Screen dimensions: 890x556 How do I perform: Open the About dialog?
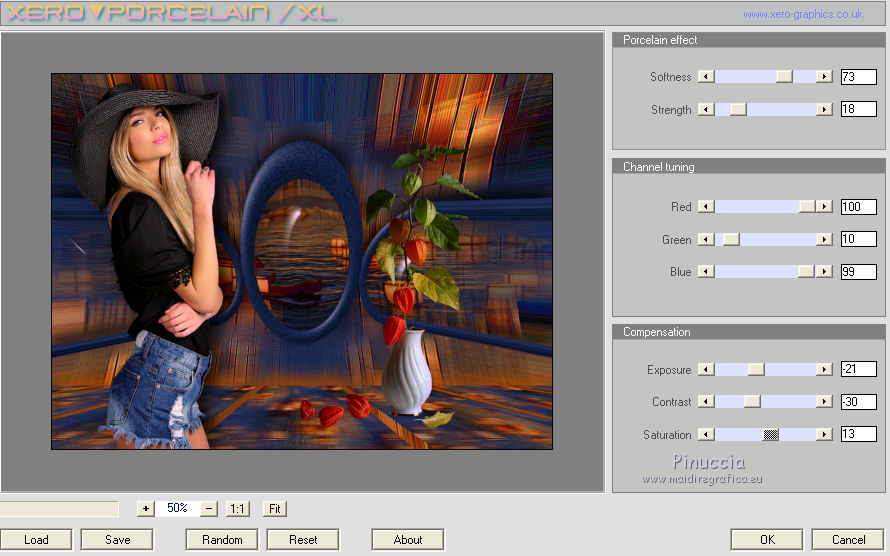pos(407,540)
